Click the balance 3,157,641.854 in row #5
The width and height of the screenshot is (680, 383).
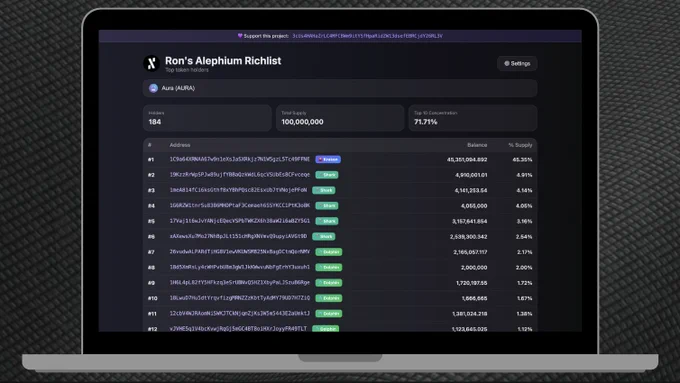click(x=470, y=221)
